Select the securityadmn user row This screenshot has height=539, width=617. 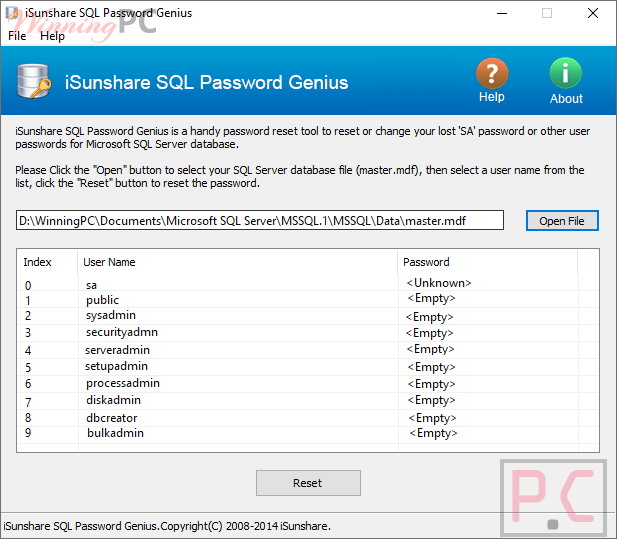pos(308,333)
